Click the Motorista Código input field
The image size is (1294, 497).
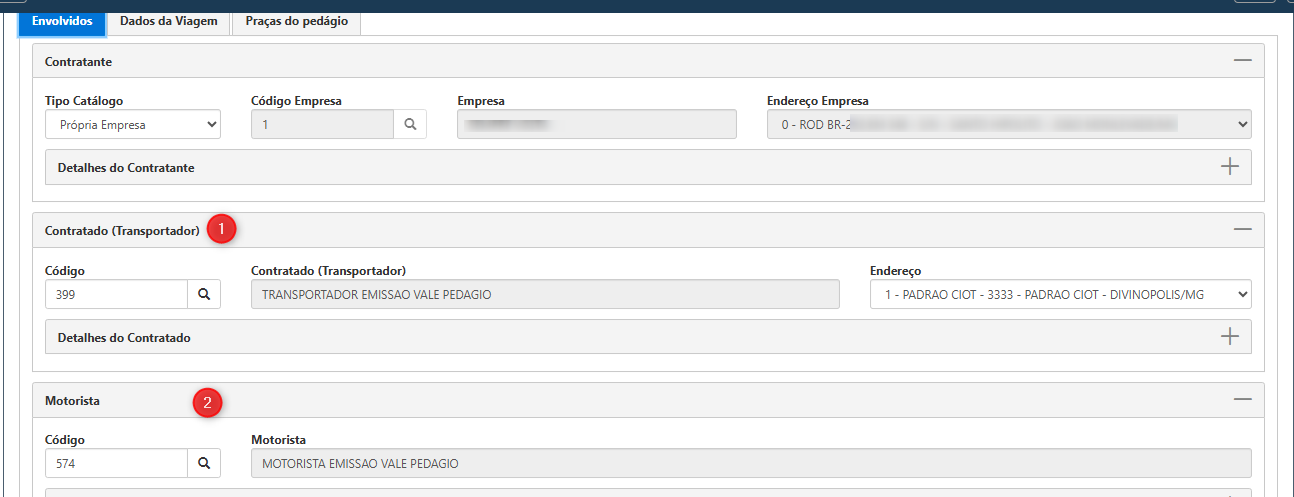[x=116, y=464]
